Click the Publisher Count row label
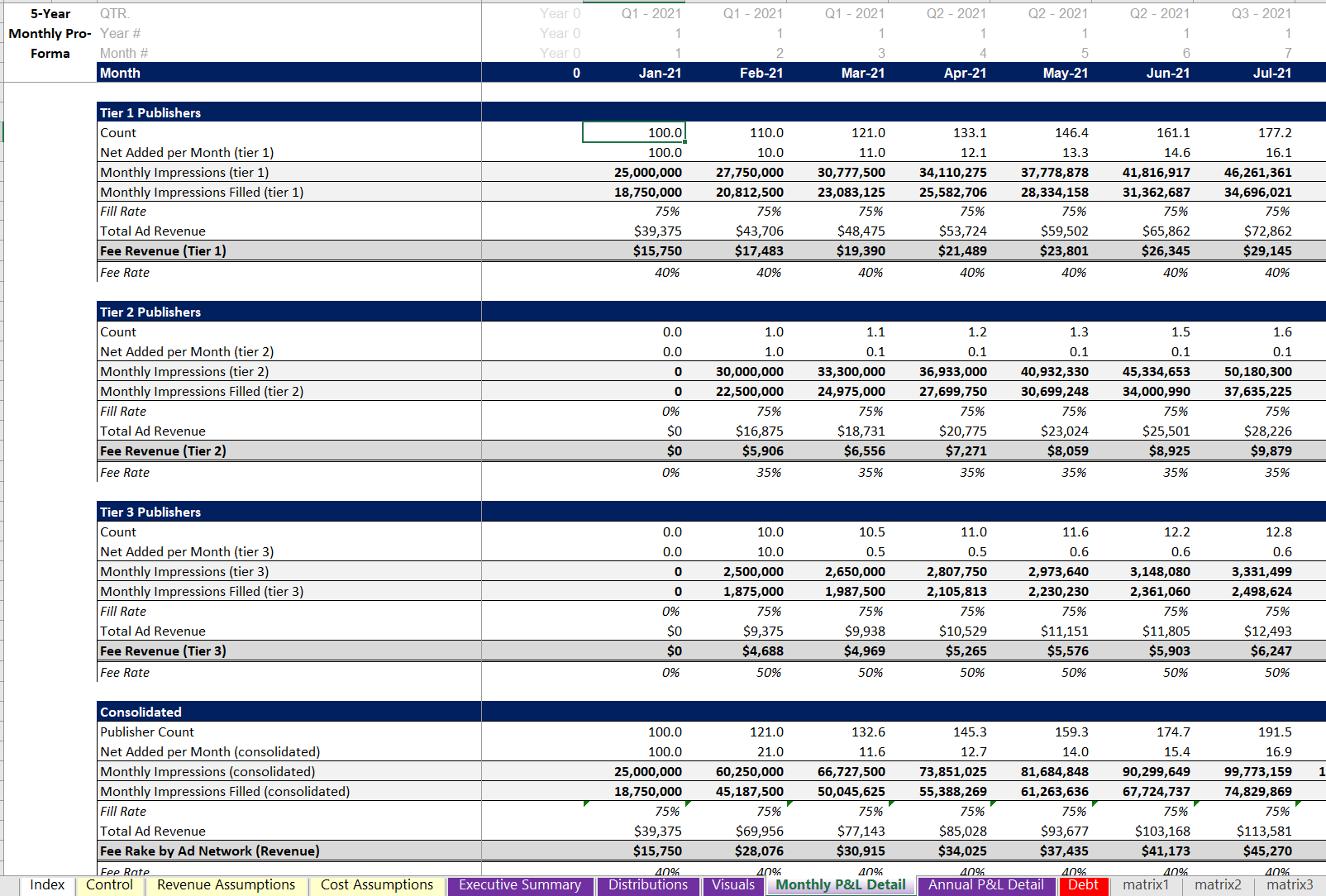The width and height of the screenshot is (1326, 896). pos(147,732)
